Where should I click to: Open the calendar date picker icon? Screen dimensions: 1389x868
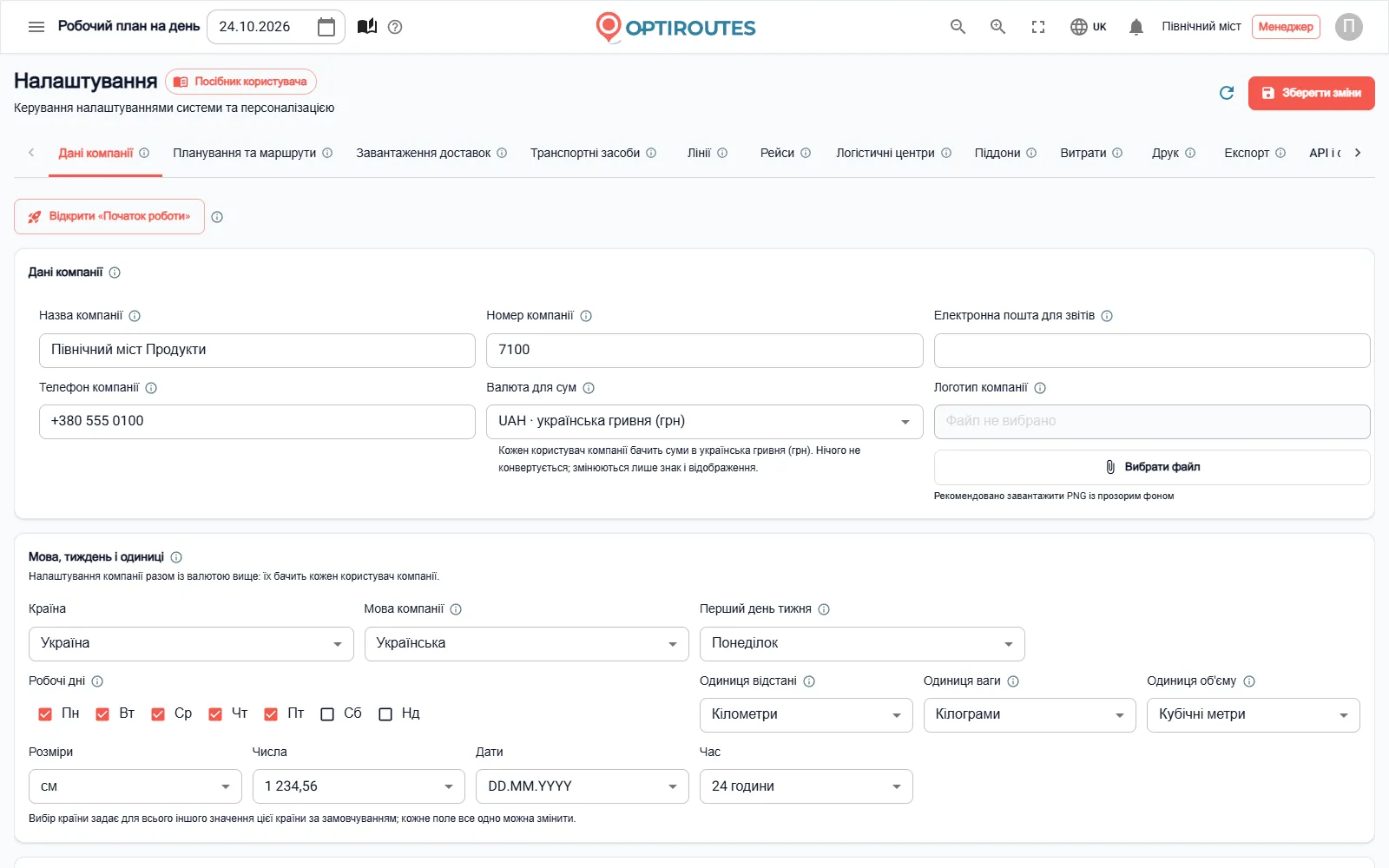[326, 27]
